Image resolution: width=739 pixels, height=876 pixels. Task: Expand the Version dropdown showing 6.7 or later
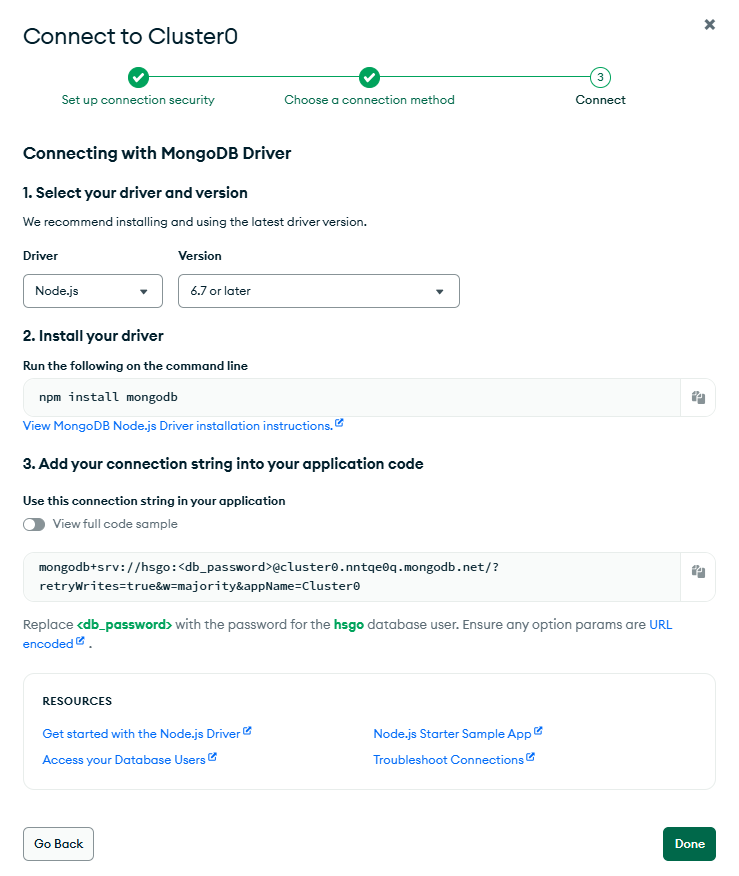click(318, 291)
